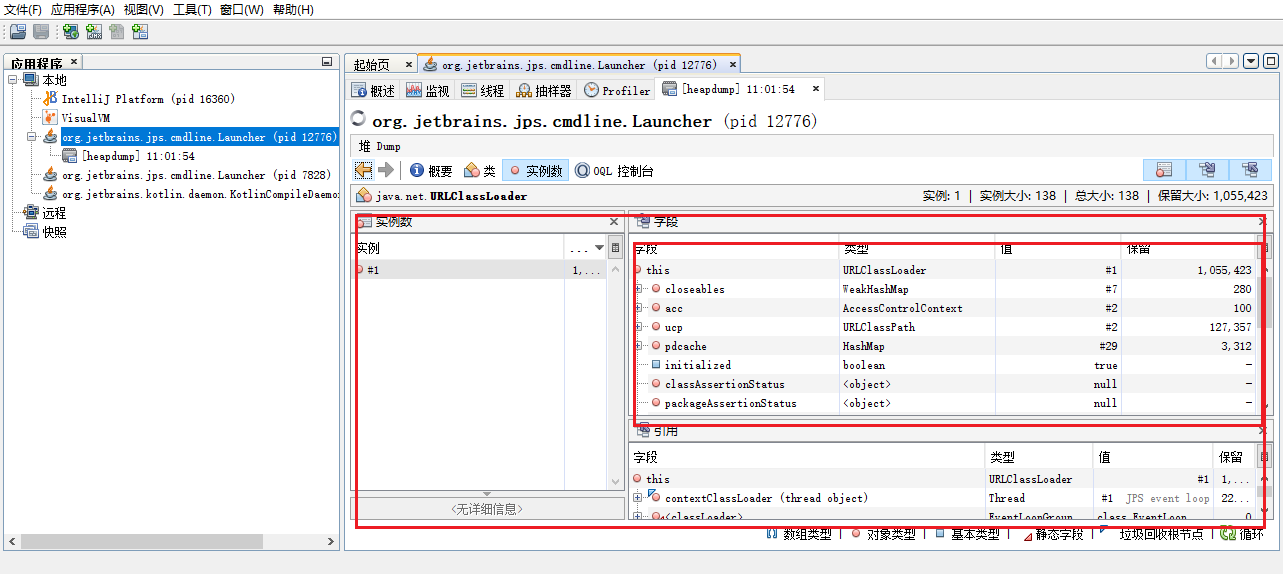The width and height of the screenshot is (1283, 574).
Task: Select the VisualVM application node
Action: (85, 118)
